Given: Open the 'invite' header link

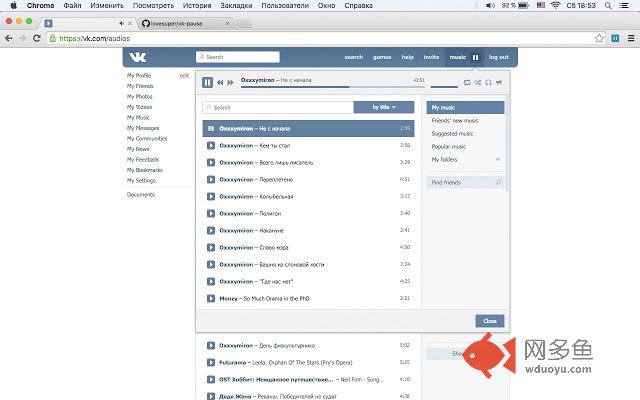Looking at the screenshot, I should click(x=431, y=57).
